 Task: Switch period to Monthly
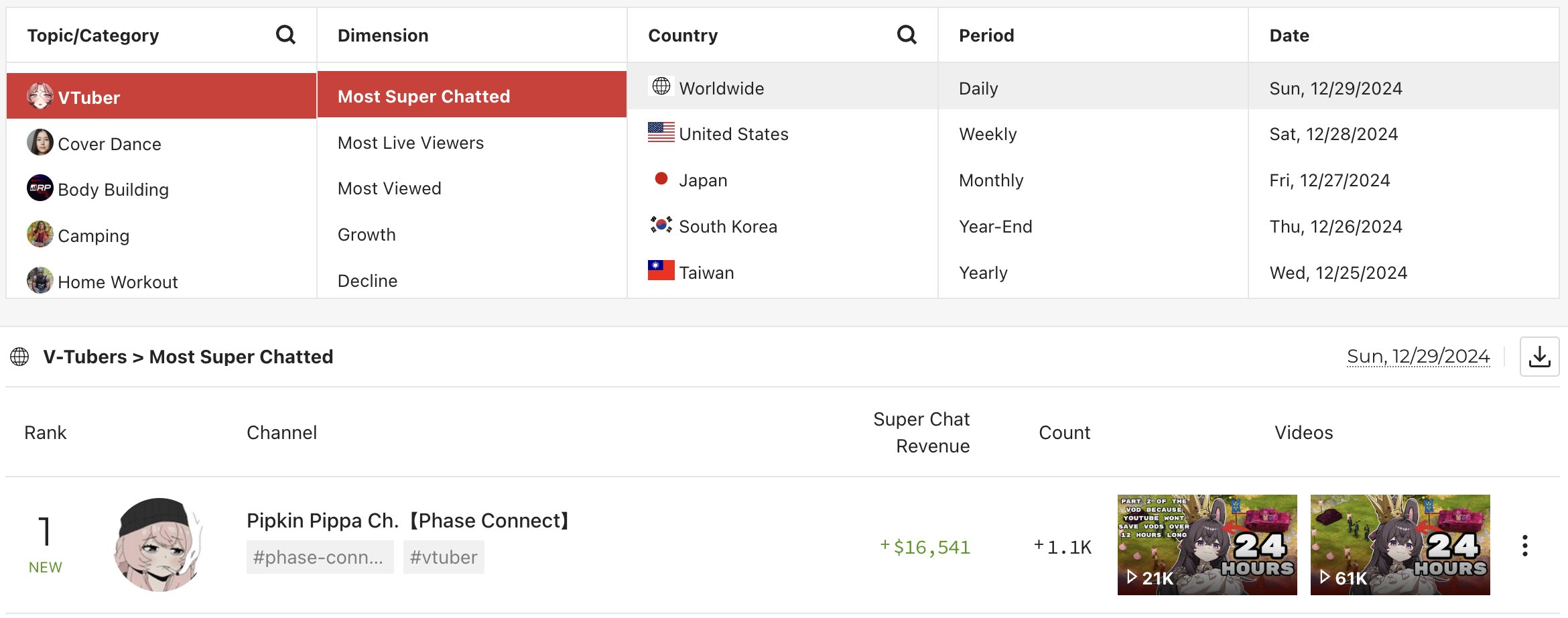click(1093, 180)
